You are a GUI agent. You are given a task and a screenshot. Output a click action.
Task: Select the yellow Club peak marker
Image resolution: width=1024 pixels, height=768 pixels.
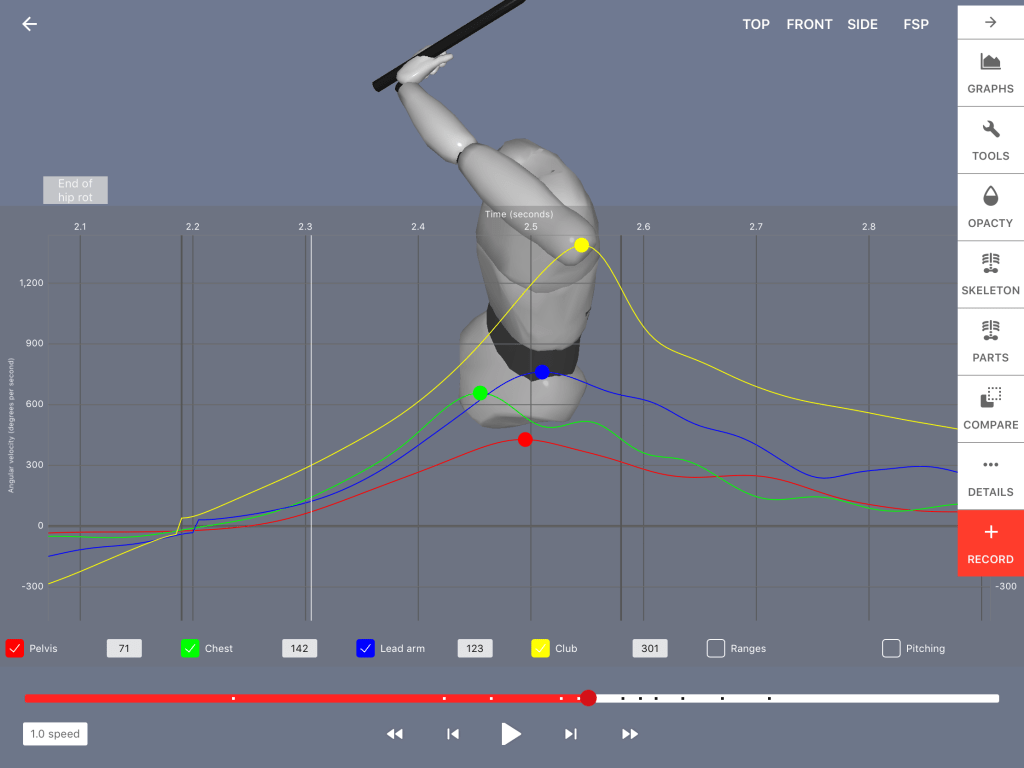tap(581, 245)
